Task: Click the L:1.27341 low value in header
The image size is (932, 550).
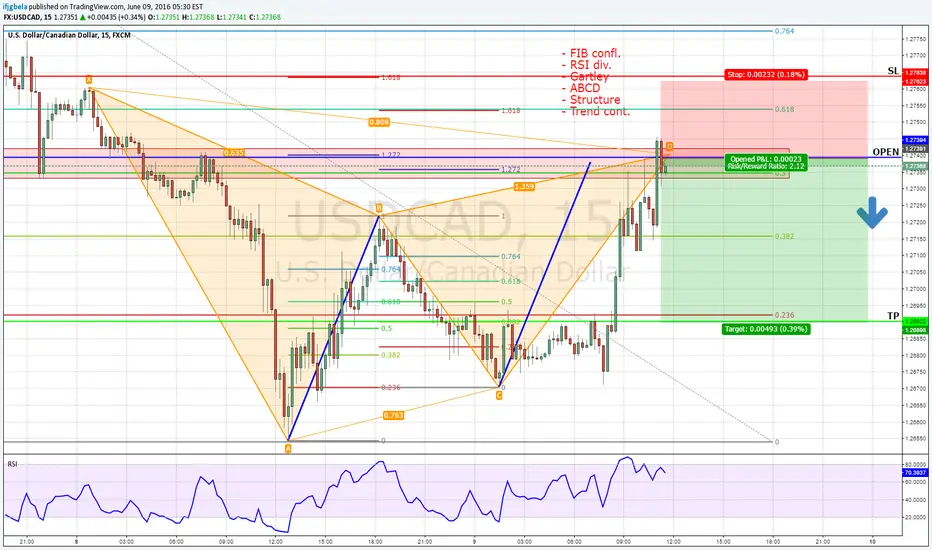Action: pyautogui.click(x=232, y=17)
